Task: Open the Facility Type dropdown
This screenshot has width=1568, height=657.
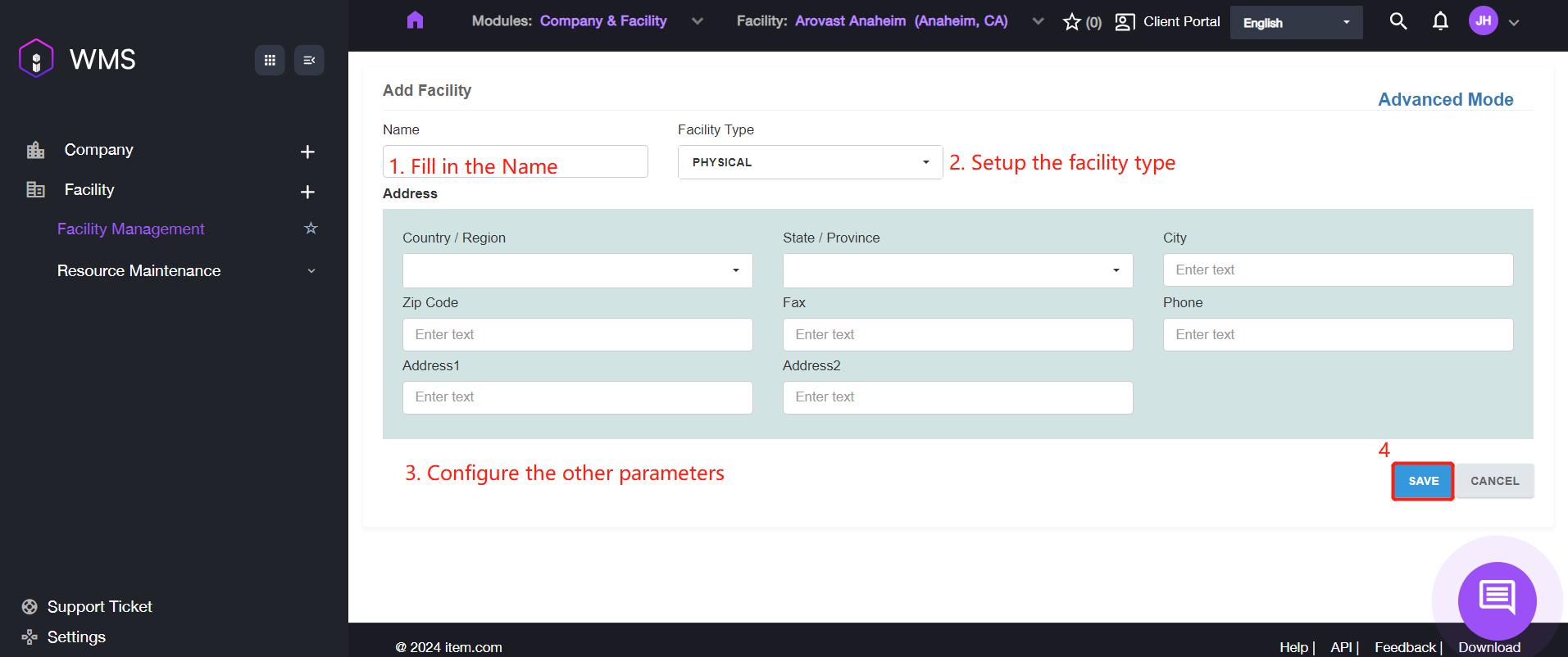Action: click(809, 162)
